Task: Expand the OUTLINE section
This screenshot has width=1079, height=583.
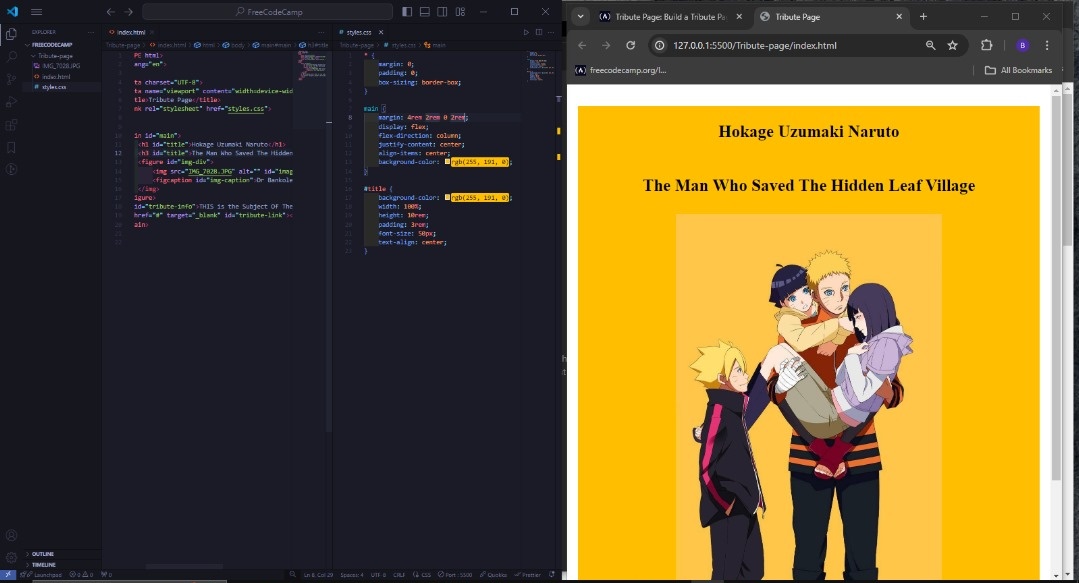Action: coord(41,554)
